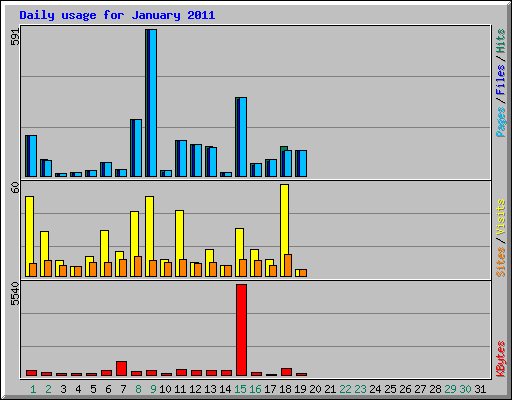Click the blue hits bar for day 8

click(136, 148)
